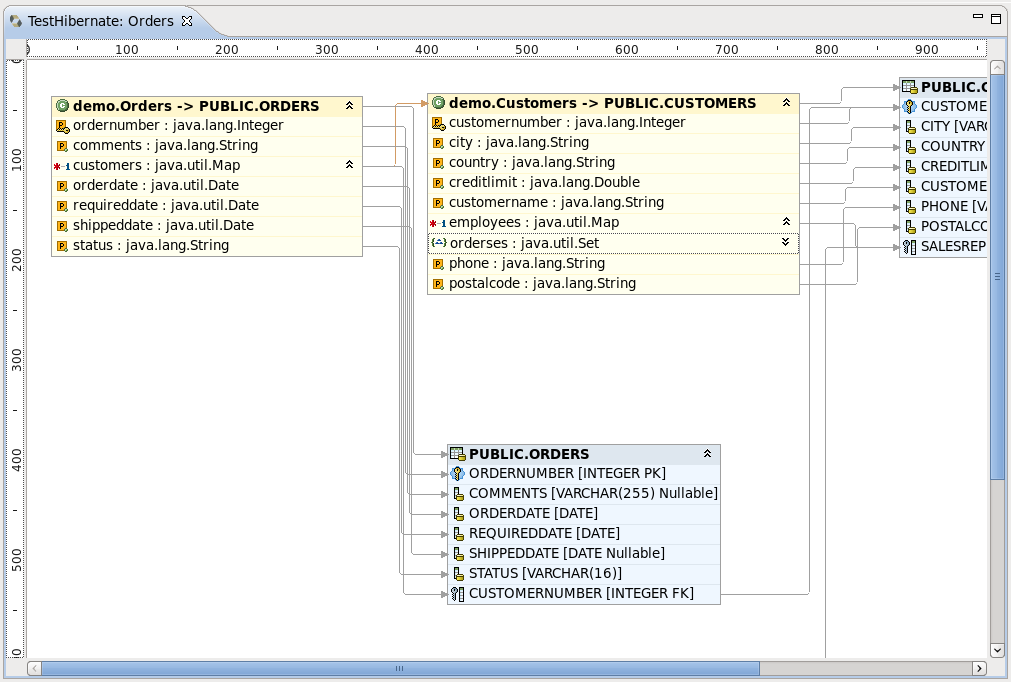This screenshot has height=682, width=1011.
Task: Click the orderses set collection icon
Action: click(x=438, y=243)
